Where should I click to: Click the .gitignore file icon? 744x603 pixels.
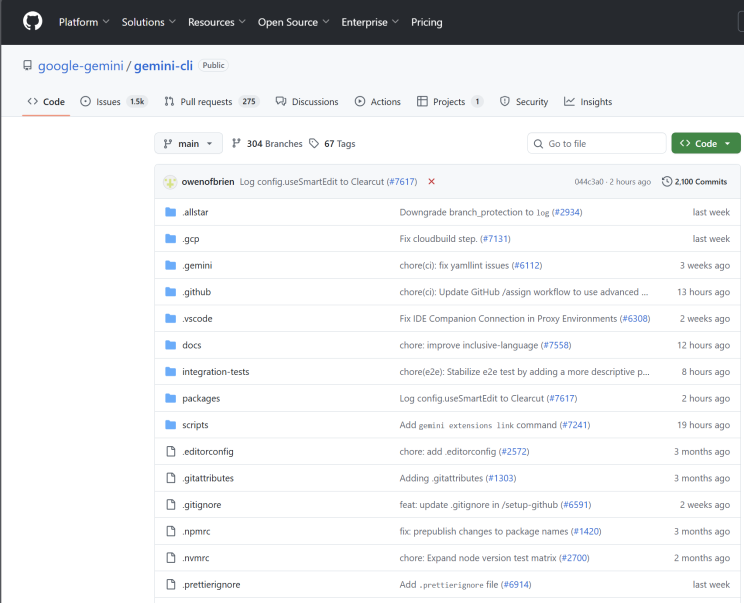pyautogui.click(x=171, y=504)
